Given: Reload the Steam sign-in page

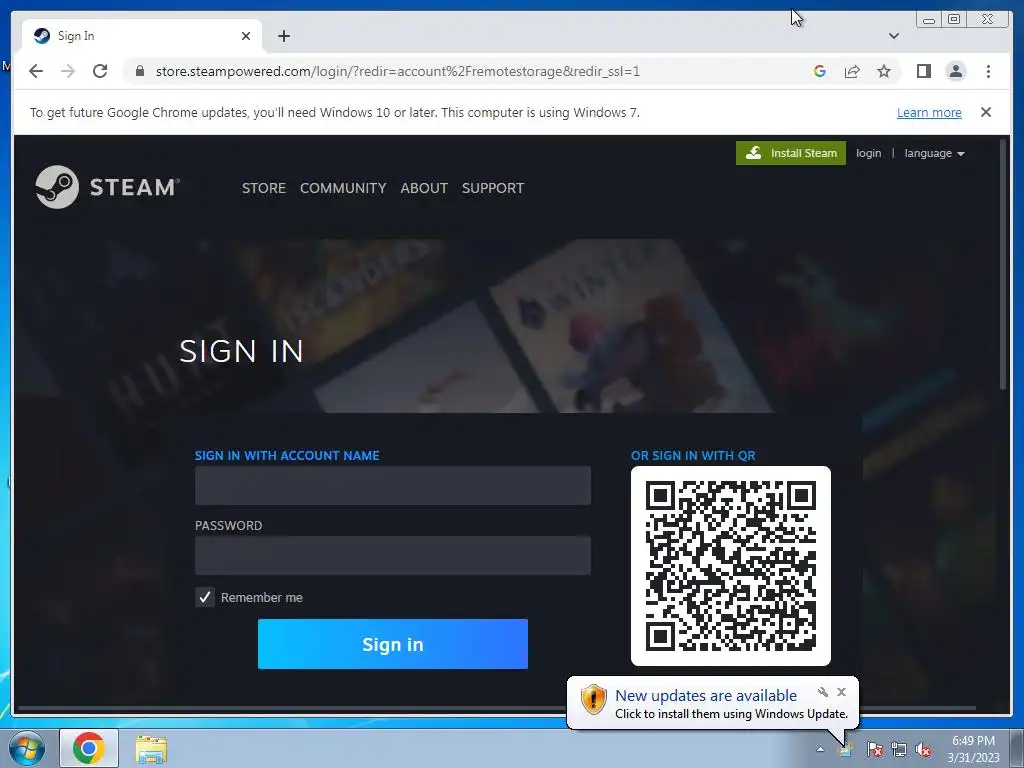Looking at the screenshot, I should (x=100, y=71).
